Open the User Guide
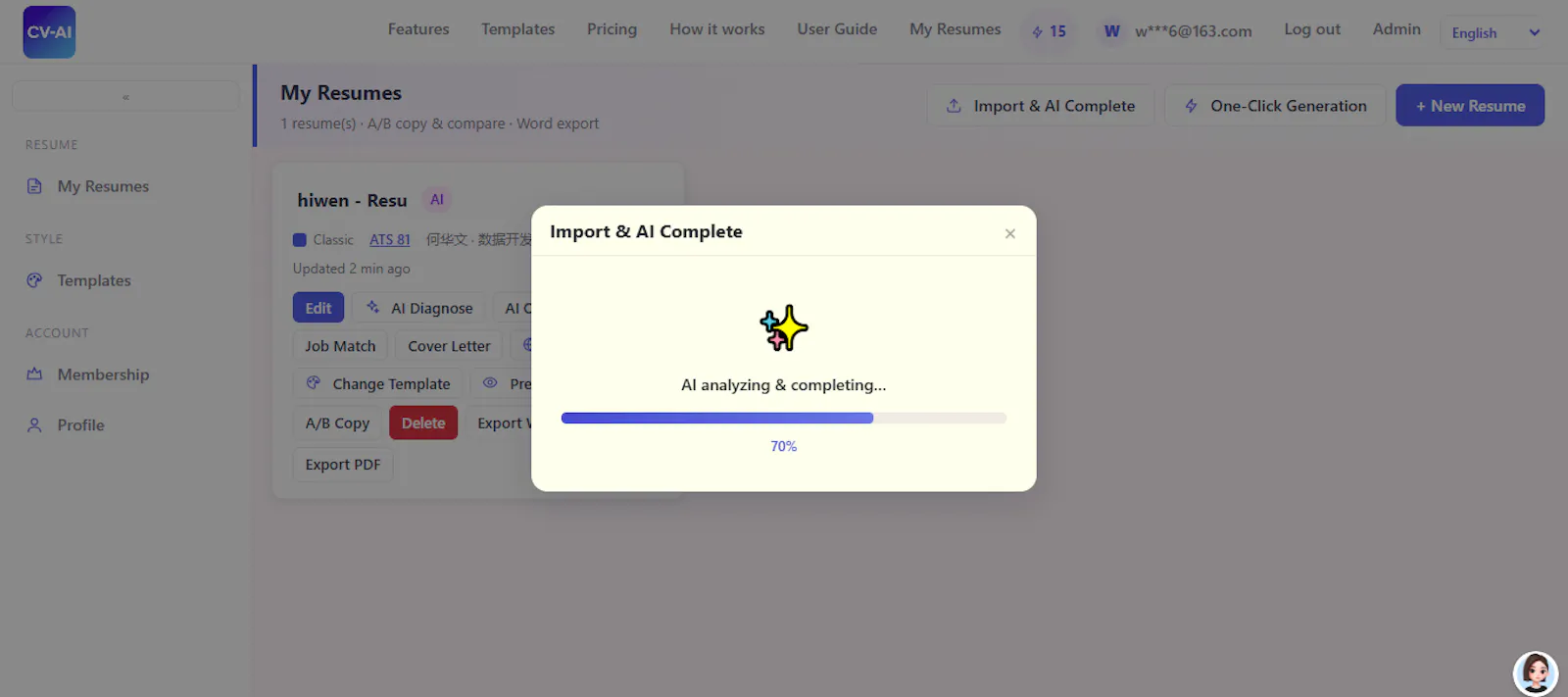This screenshot has width=1568, height=697. (x=837, y=29)
